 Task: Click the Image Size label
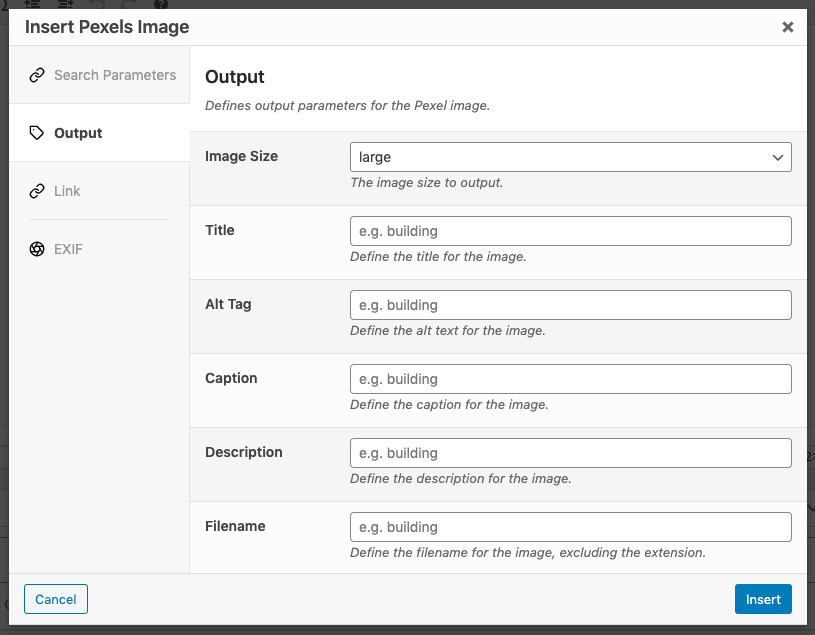click(x=241, y=156)
